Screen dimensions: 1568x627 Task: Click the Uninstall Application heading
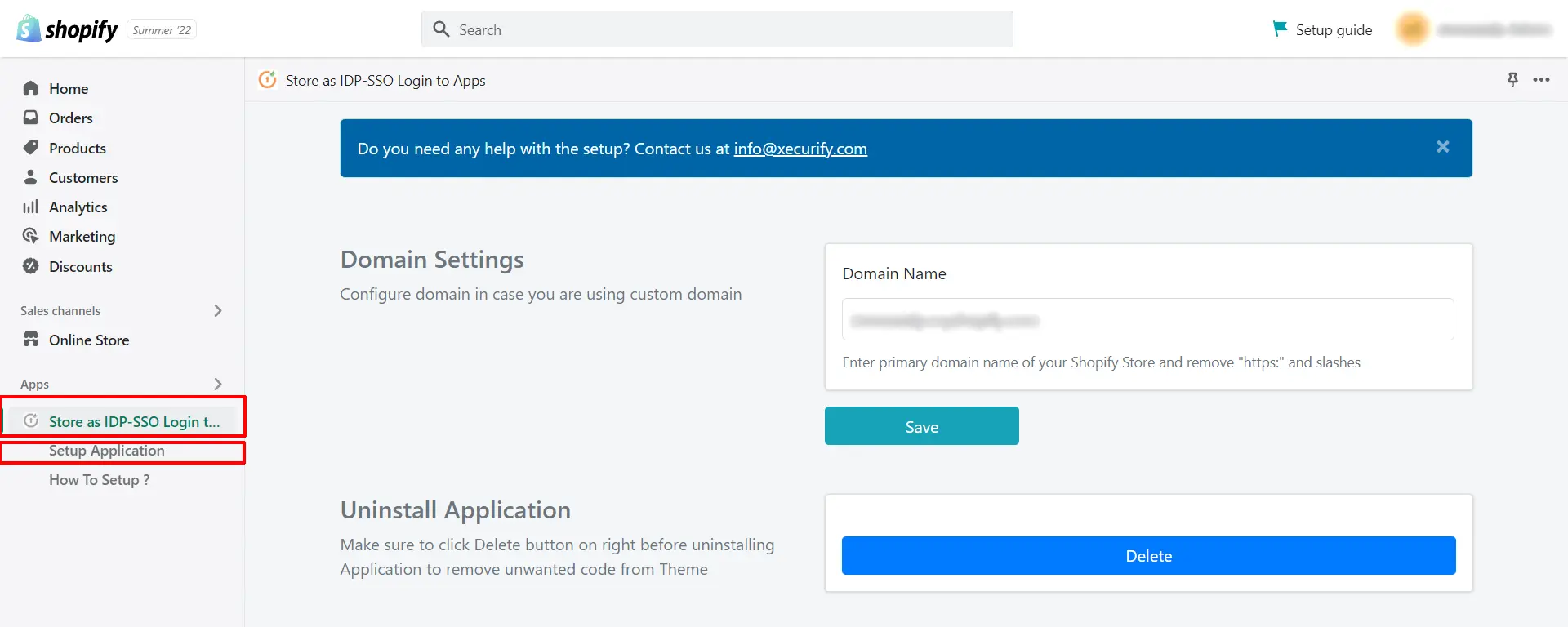[x=456, y=510]
